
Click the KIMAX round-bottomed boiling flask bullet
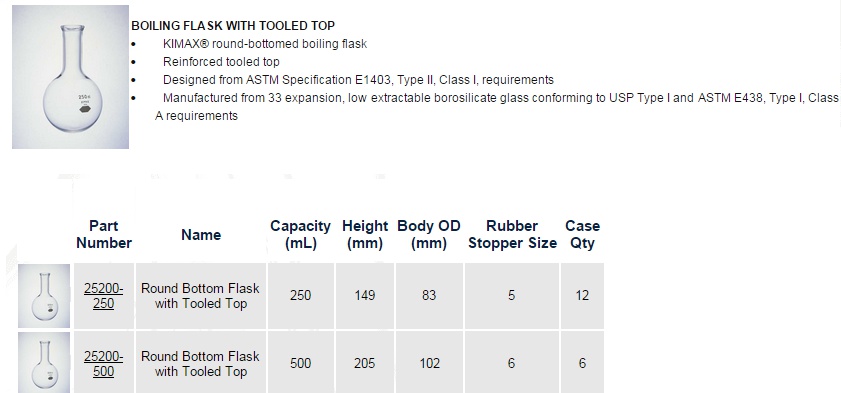[x=265, y=44]
